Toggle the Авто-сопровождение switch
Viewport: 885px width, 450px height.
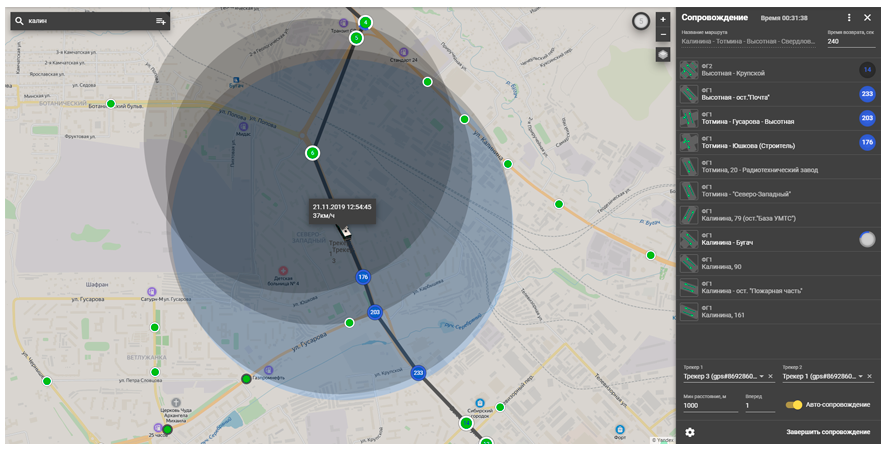794,405
